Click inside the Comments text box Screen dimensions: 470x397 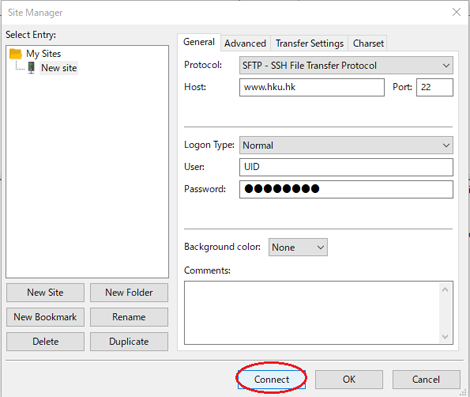tap(312, 313)
